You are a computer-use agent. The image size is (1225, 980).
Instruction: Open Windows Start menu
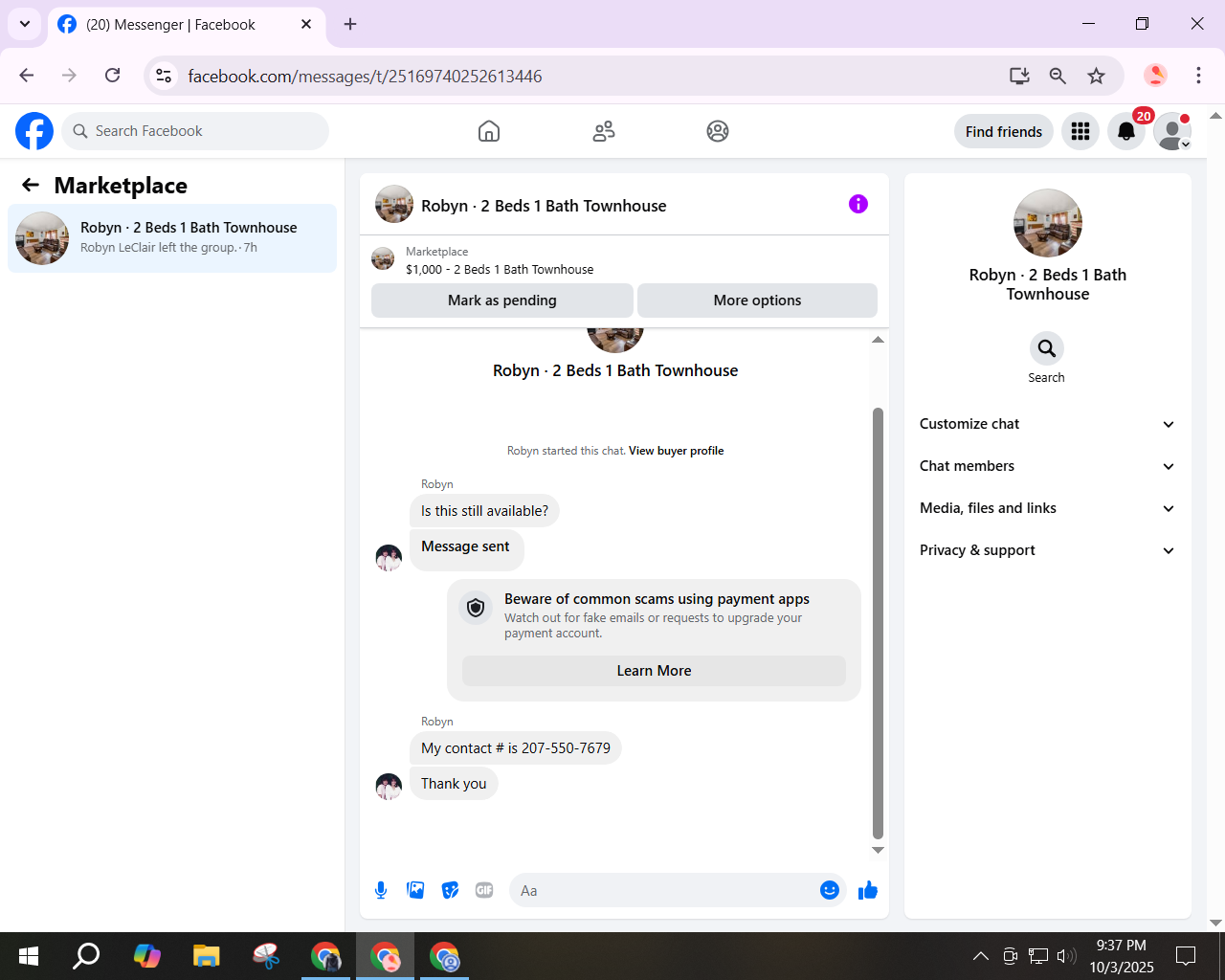point(29,956)
